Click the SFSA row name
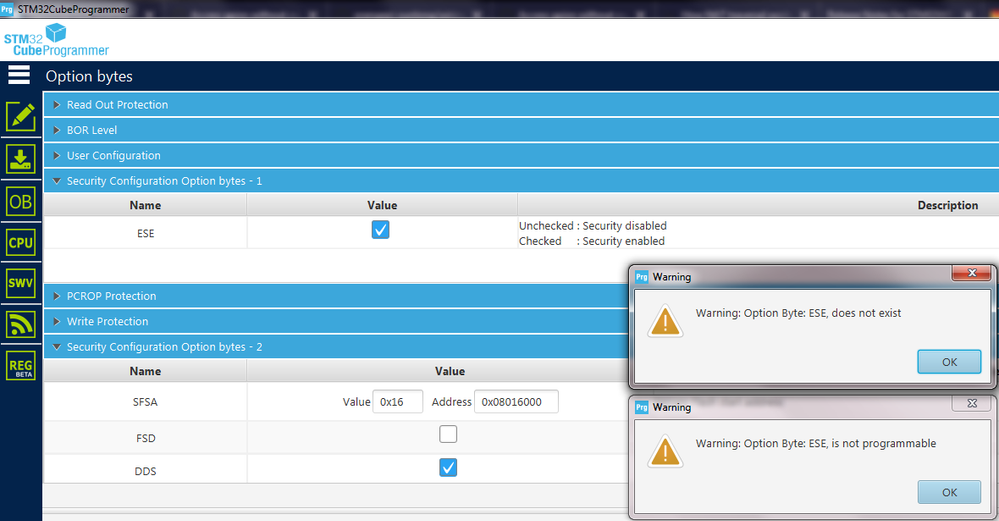This screenshot has height=521, width=999. tap(145, 402)
